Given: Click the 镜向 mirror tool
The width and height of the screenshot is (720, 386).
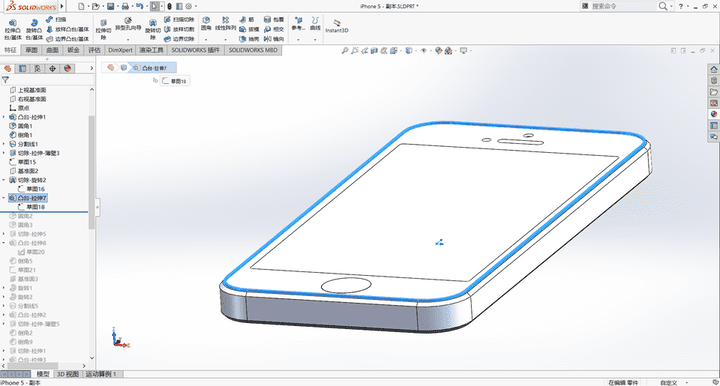Looking at the screenshot, I should (x=274, y=39).
